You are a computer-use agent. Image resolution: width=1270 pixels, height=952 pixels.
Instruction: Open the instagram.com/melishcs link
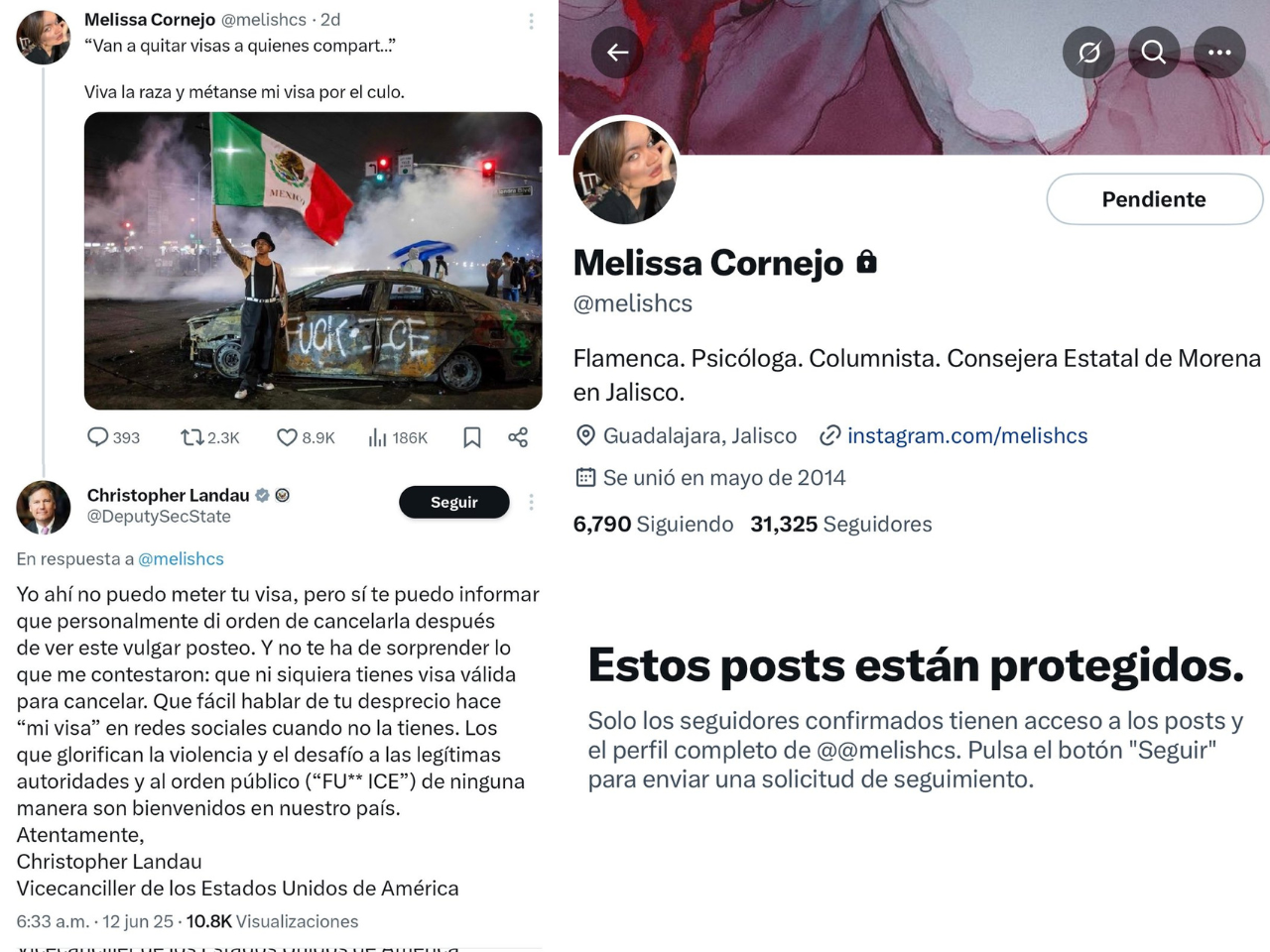(x=966, y=435)
